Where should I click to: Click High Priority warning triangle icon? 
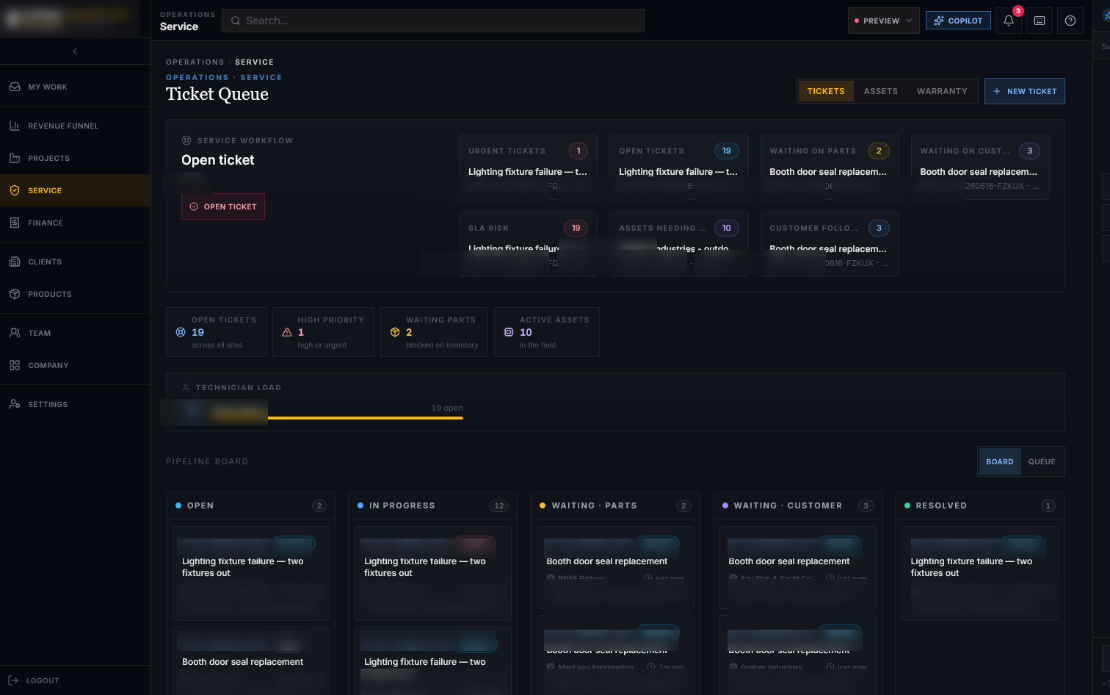point(287,332)
